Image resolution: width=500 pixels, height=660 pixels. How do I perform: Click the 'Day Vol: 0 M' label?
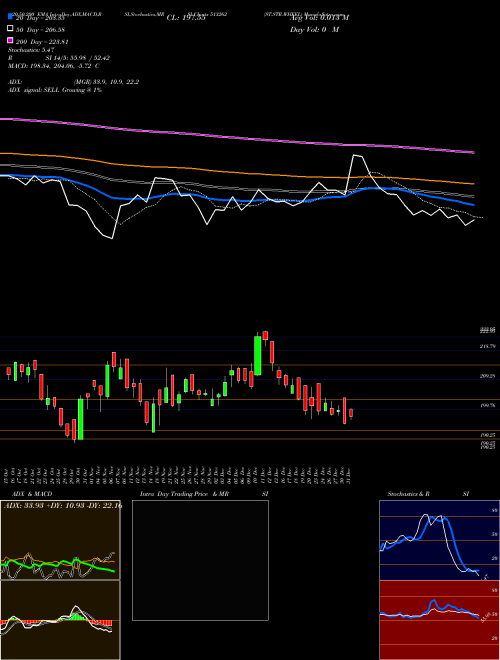[x=314, y=30]
